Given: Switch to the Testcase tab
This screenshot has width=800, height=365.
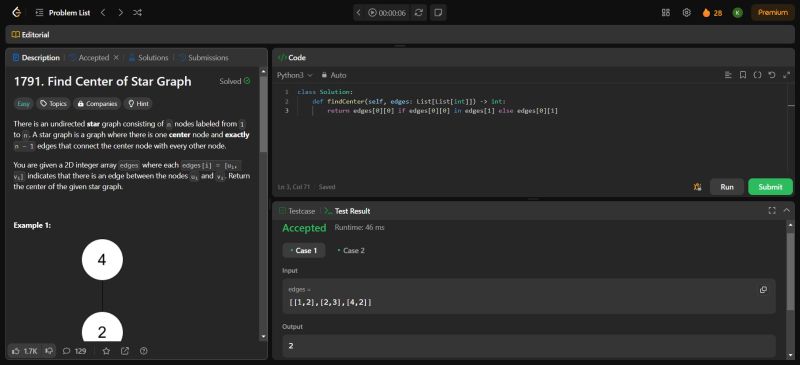Looking at the screenshot, I should [296, 211].
